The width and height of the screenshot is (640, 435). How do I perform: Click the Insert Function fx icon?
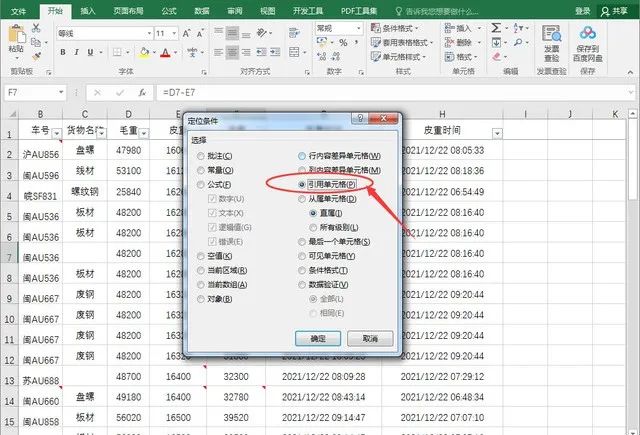coord(142,93)
